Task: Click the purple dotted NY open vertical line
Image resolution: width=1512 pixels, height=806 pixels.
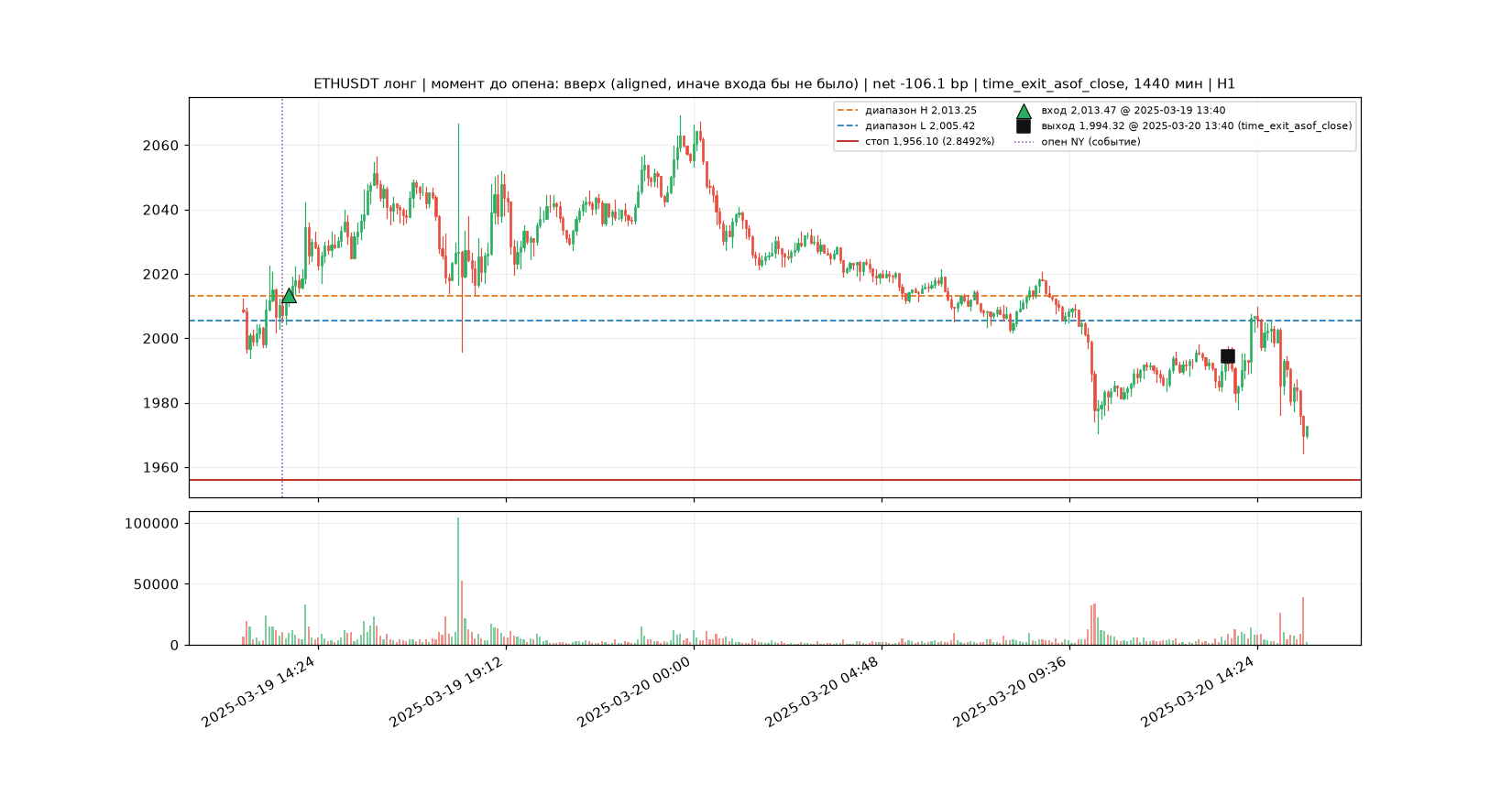Action: pos(282,298)
